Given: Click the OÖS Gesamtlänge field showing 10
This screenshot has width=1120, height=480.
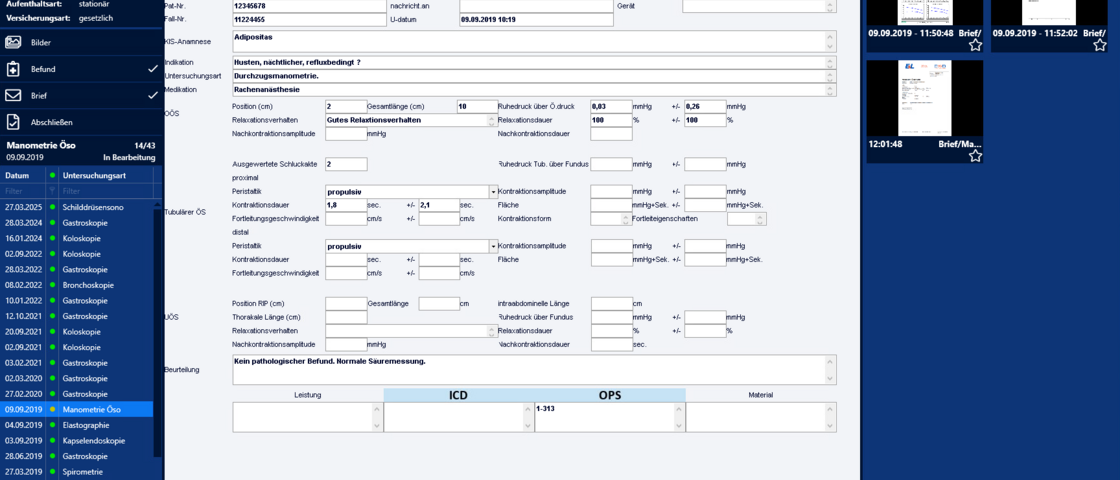Looking at the screenshot, I should [x=477, y=106].
